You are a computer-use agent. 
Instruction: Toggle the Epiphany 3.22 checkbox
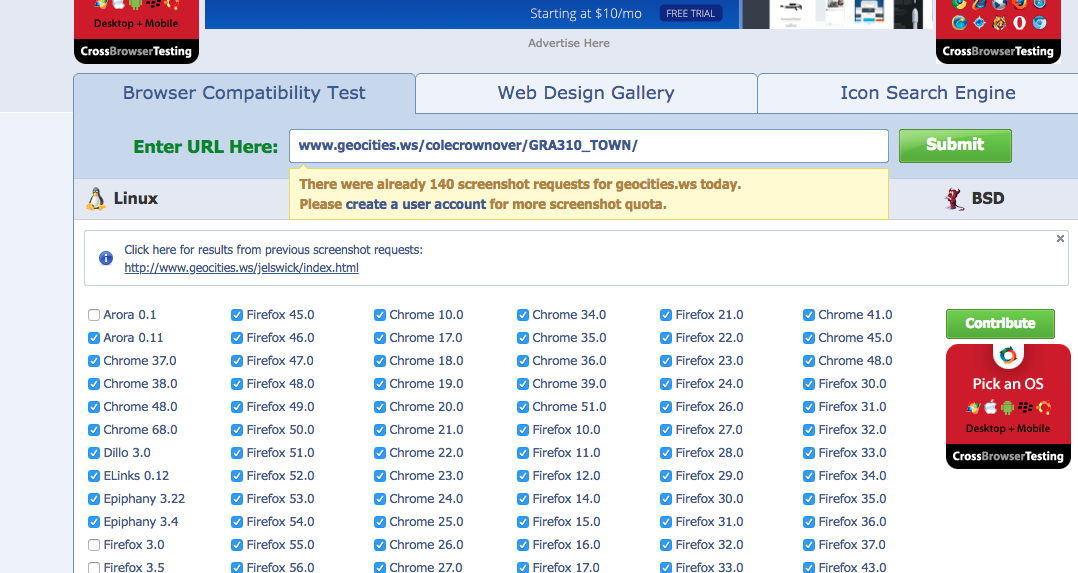coord(94,499)
